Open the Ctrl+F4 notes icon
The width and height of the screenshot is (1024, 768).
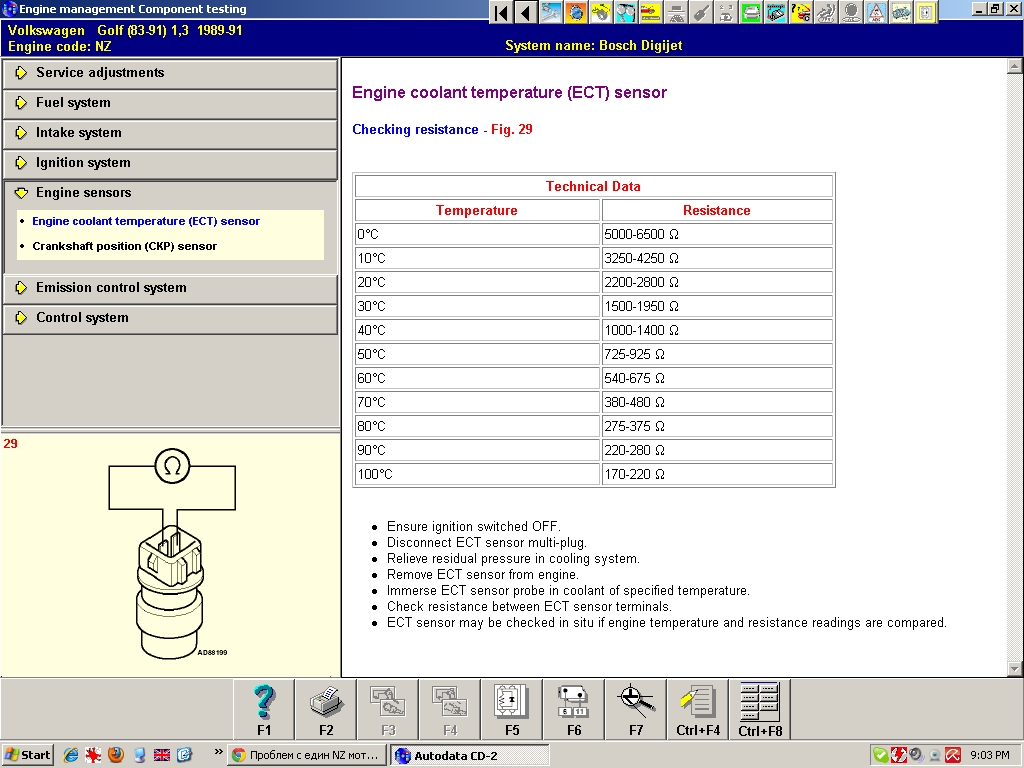click(697, 709)
